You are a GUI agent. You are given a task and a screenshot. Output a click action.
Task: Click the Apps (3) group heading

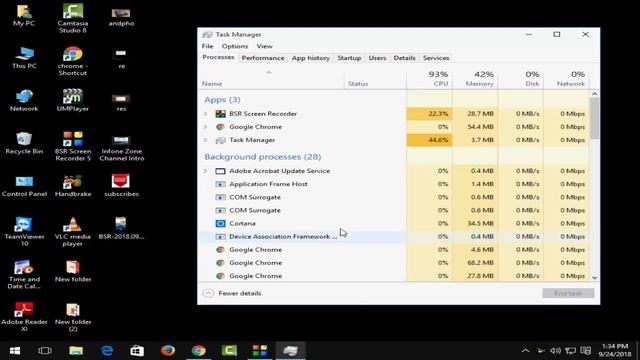tap(222, 100)
